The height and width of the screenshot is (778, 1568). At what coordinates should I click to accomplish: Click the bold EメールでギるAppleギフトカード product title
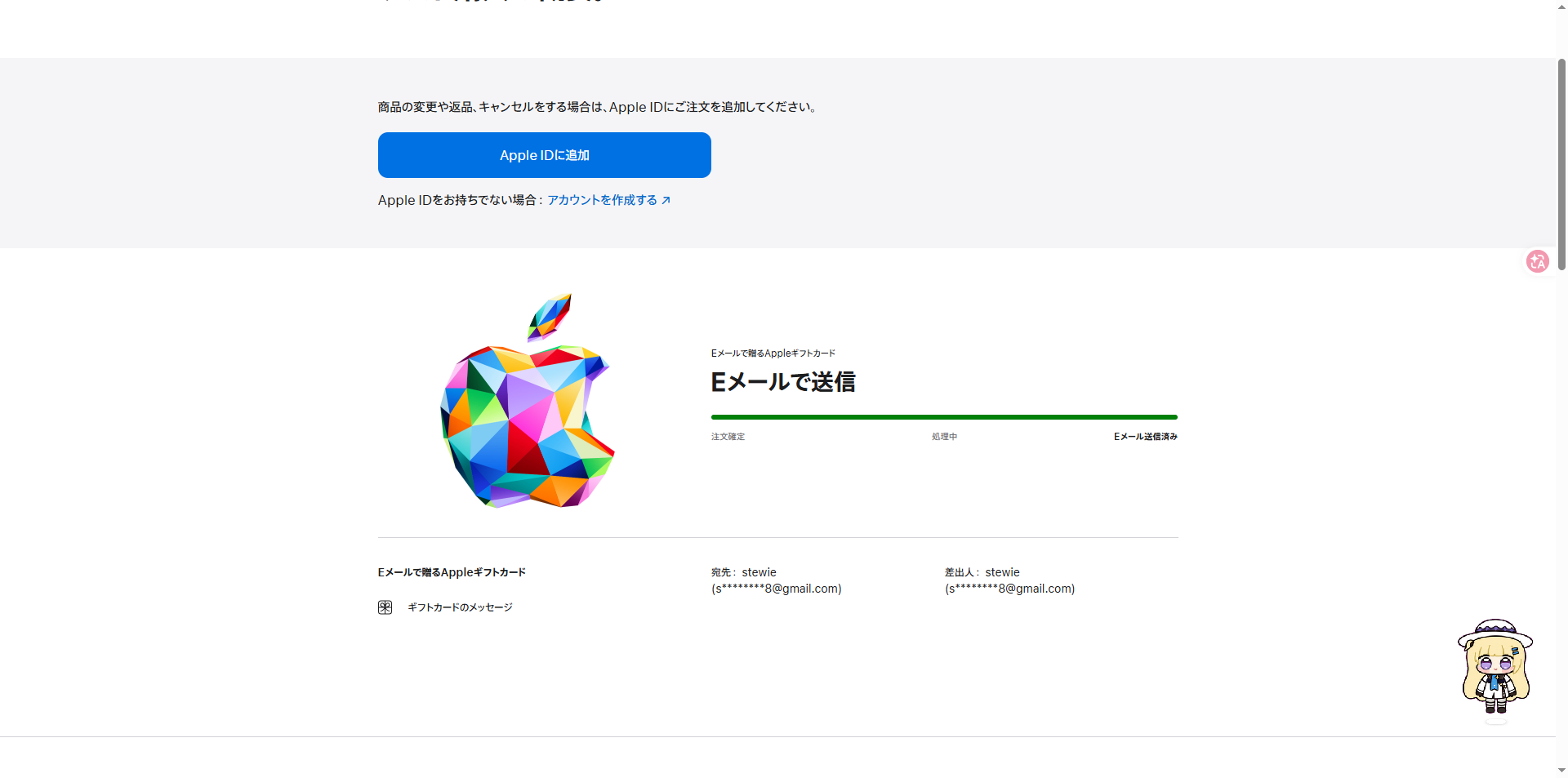[x=452, y=572]
